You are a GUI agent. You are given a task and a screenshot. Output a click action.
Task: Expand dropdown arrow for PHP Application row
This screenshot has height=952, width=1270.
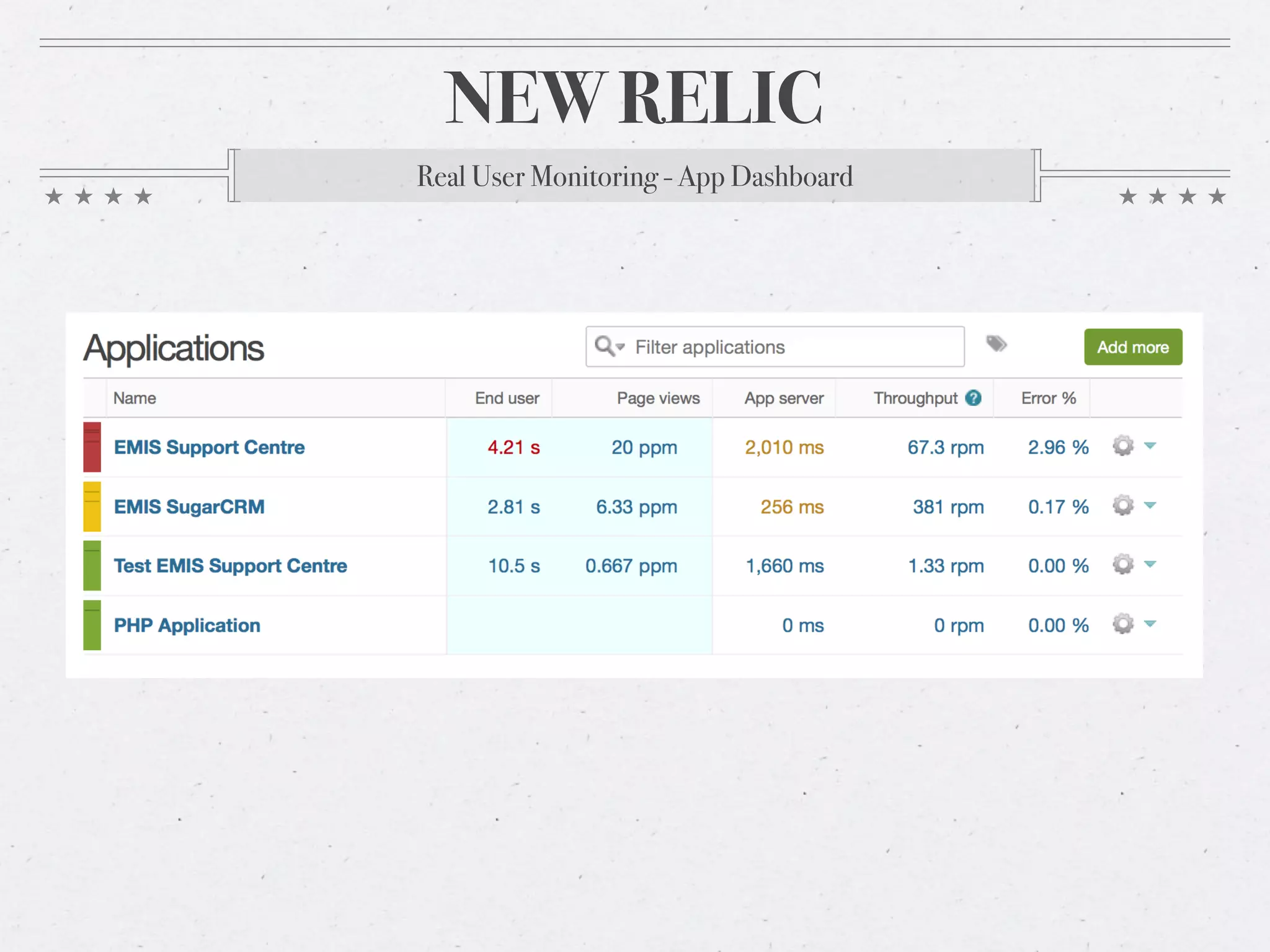click(1150, 624)
